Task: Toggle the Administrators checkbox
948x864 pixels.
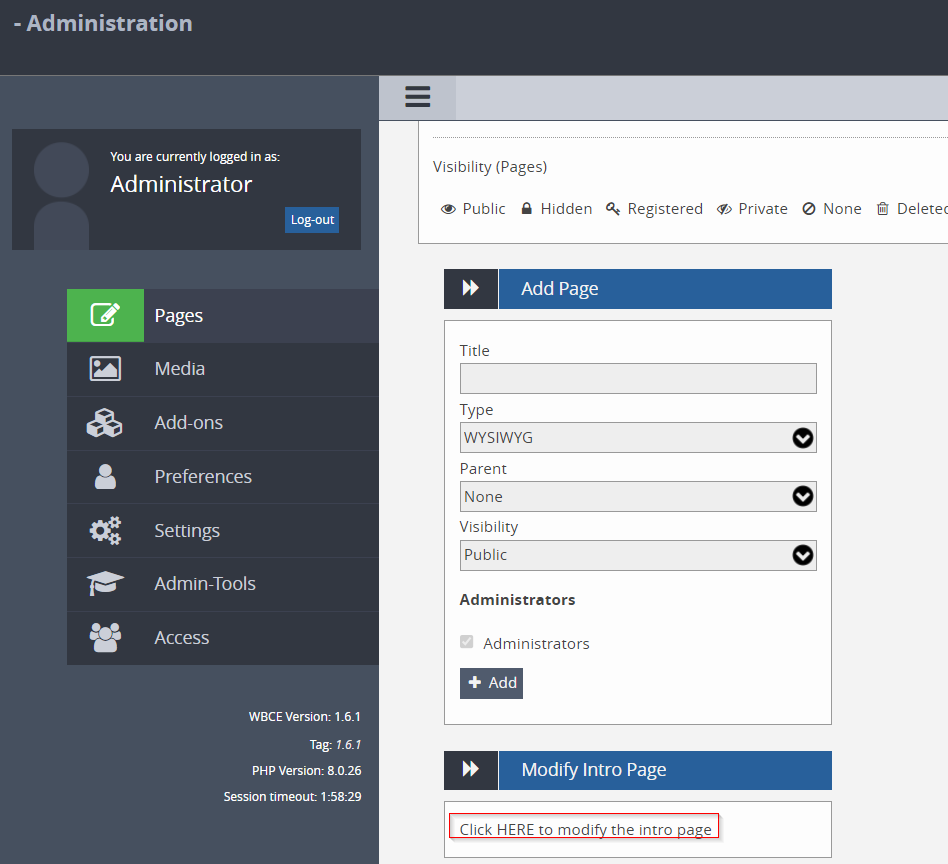Action: tap(466, 642)
